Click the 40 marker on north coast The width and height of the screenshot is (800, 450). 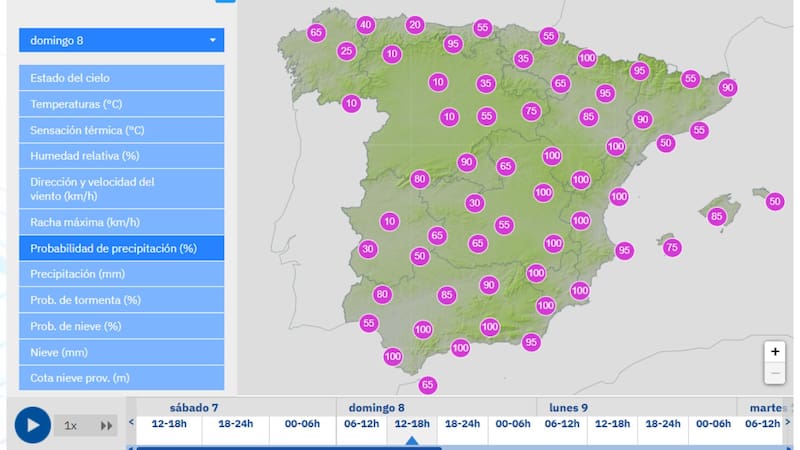tap(365, 24)
